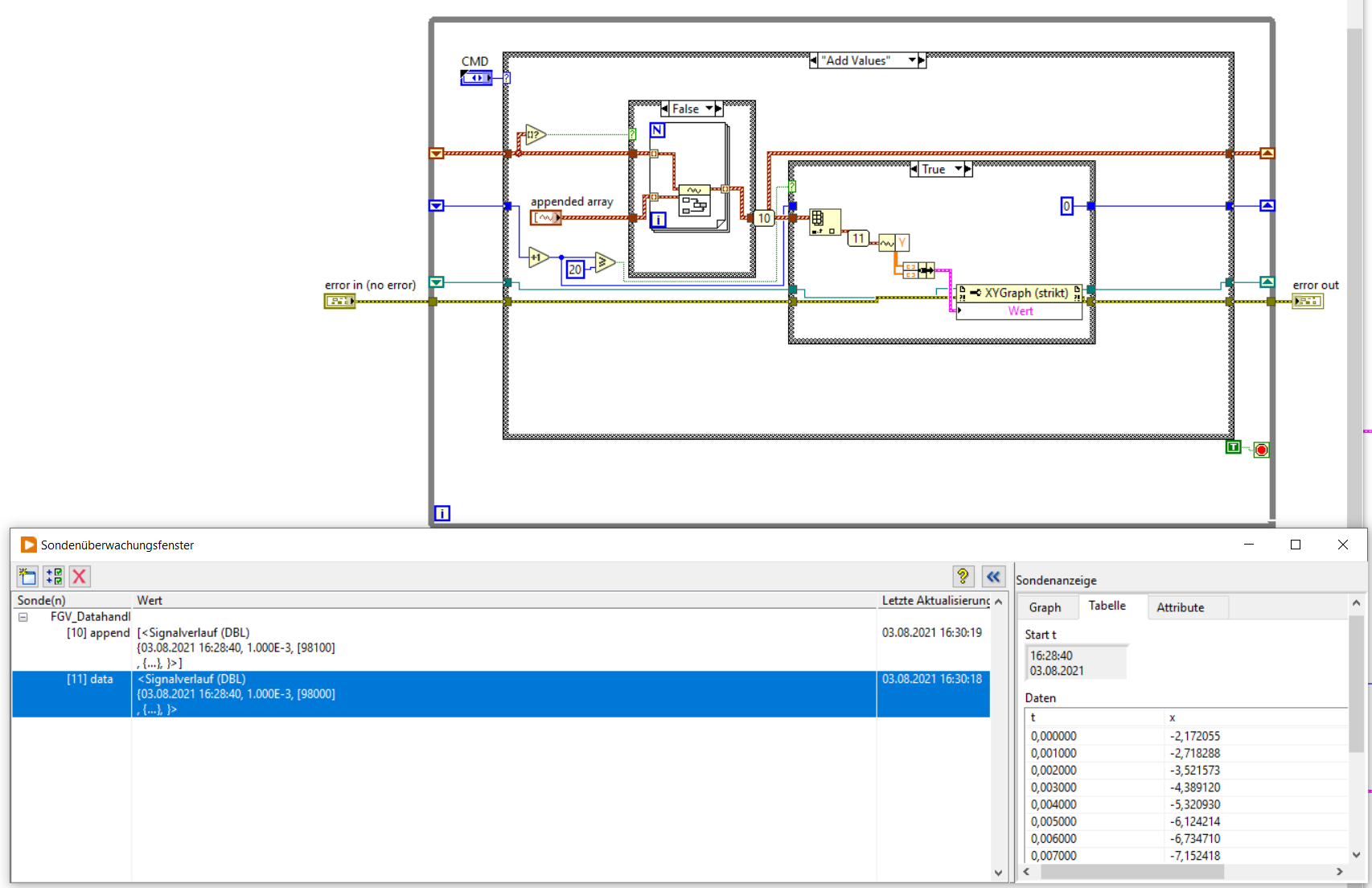Click the expand/collapse probes toolbar icon
Screen dimensions: 1372x888
point(54,576)
